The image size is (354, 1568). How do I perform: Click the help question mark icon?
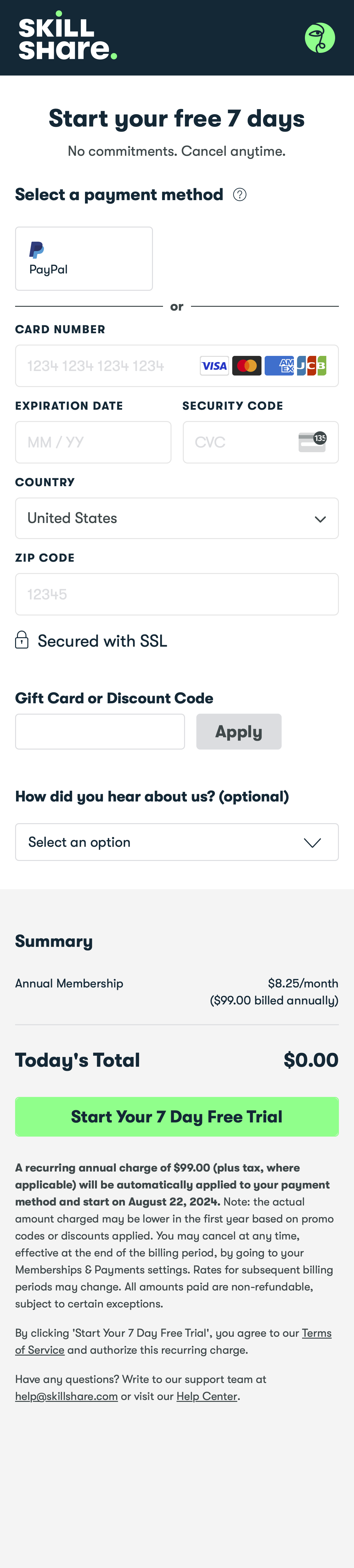(x=240, y=194)
